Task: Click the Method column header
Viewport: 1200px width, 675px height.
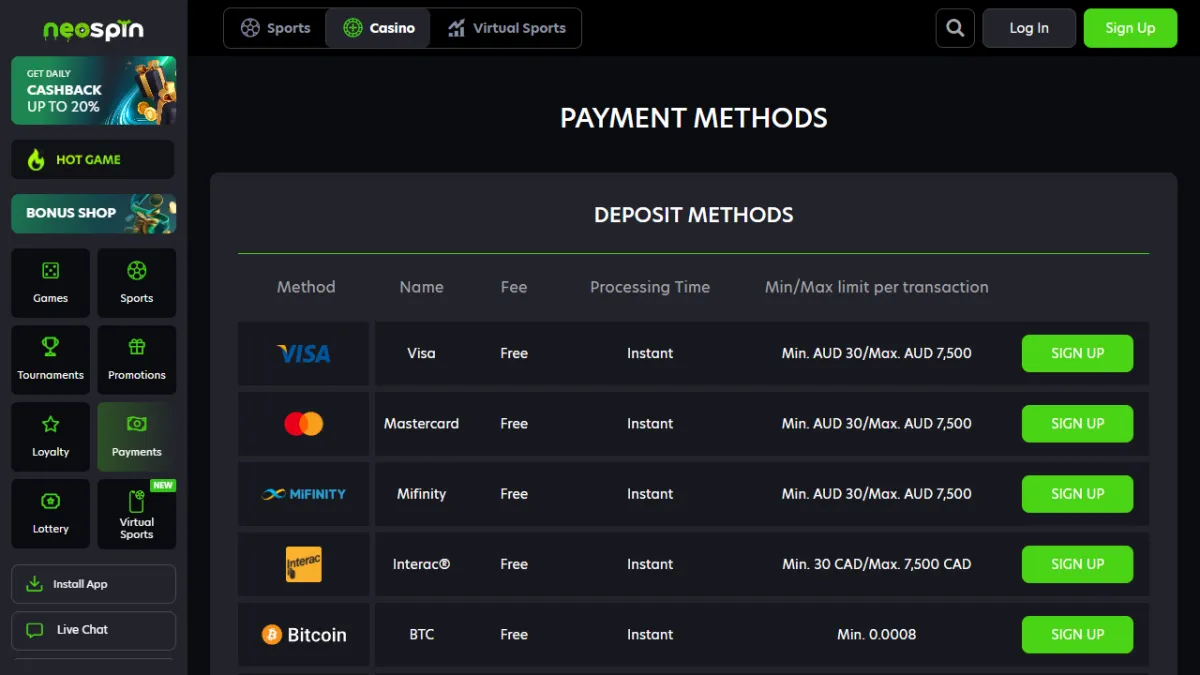Action: 306,287
